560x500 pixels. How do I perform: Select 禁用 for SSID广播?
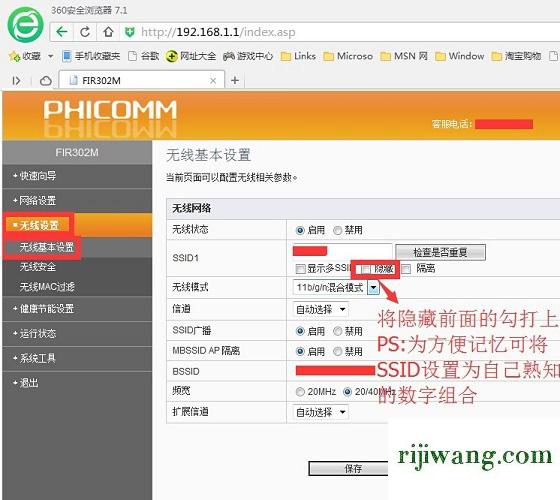(337, 331)
